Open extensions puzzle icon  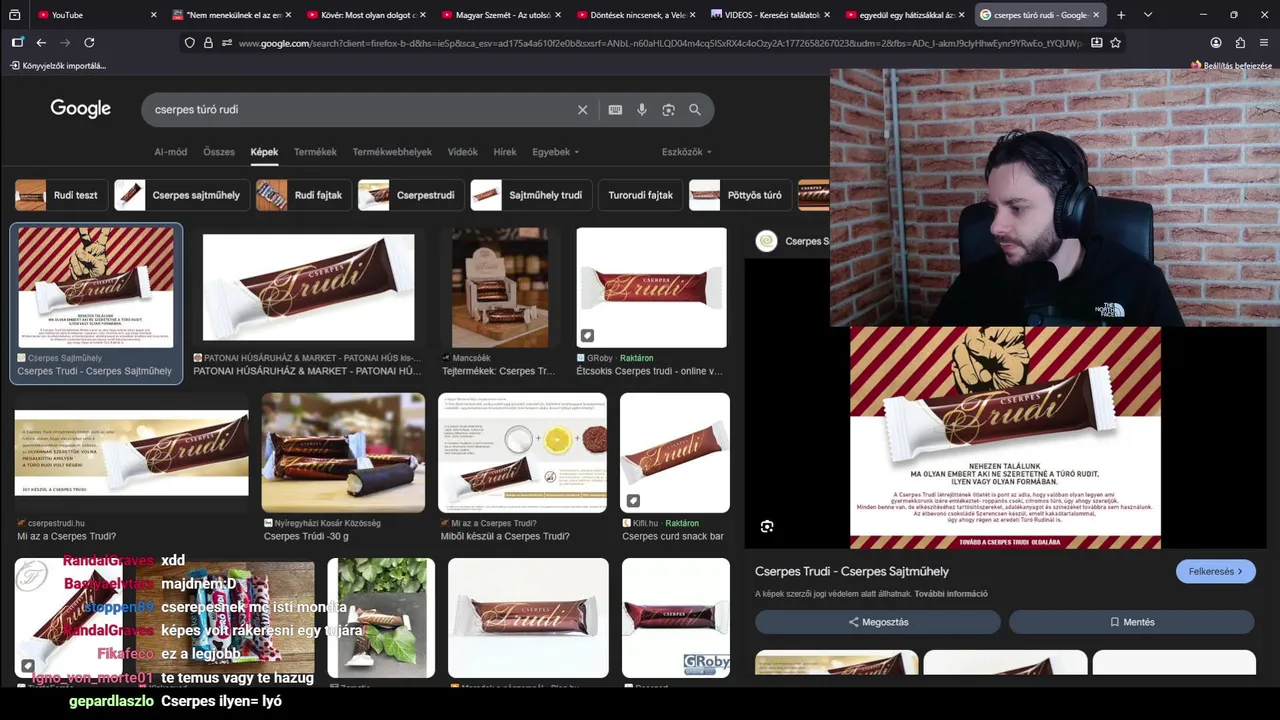1240,43
